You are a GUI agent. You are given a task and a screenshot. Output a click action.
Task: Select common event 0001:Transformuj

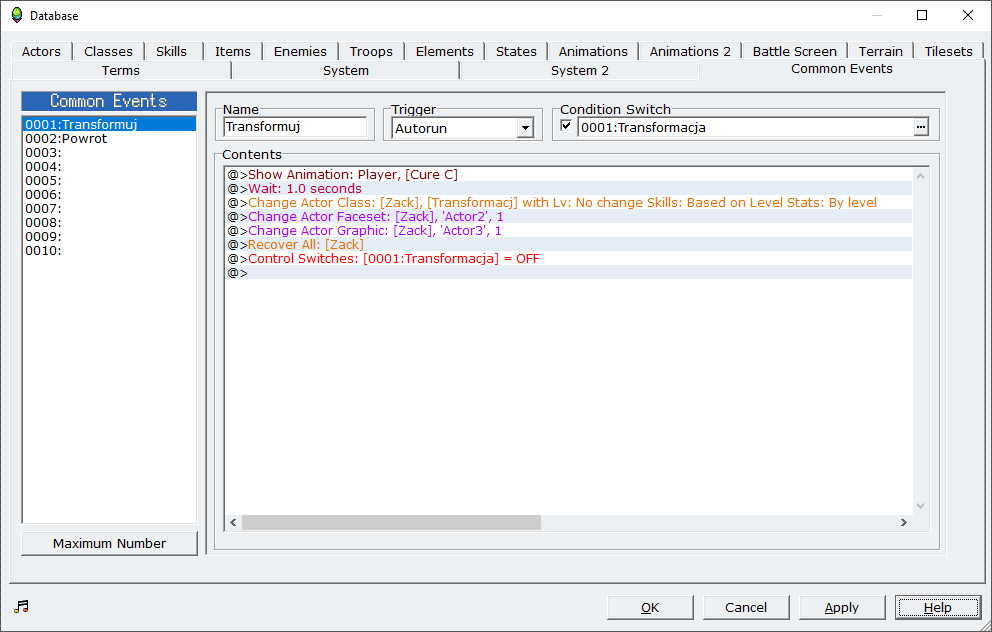(x=109, y=125)
